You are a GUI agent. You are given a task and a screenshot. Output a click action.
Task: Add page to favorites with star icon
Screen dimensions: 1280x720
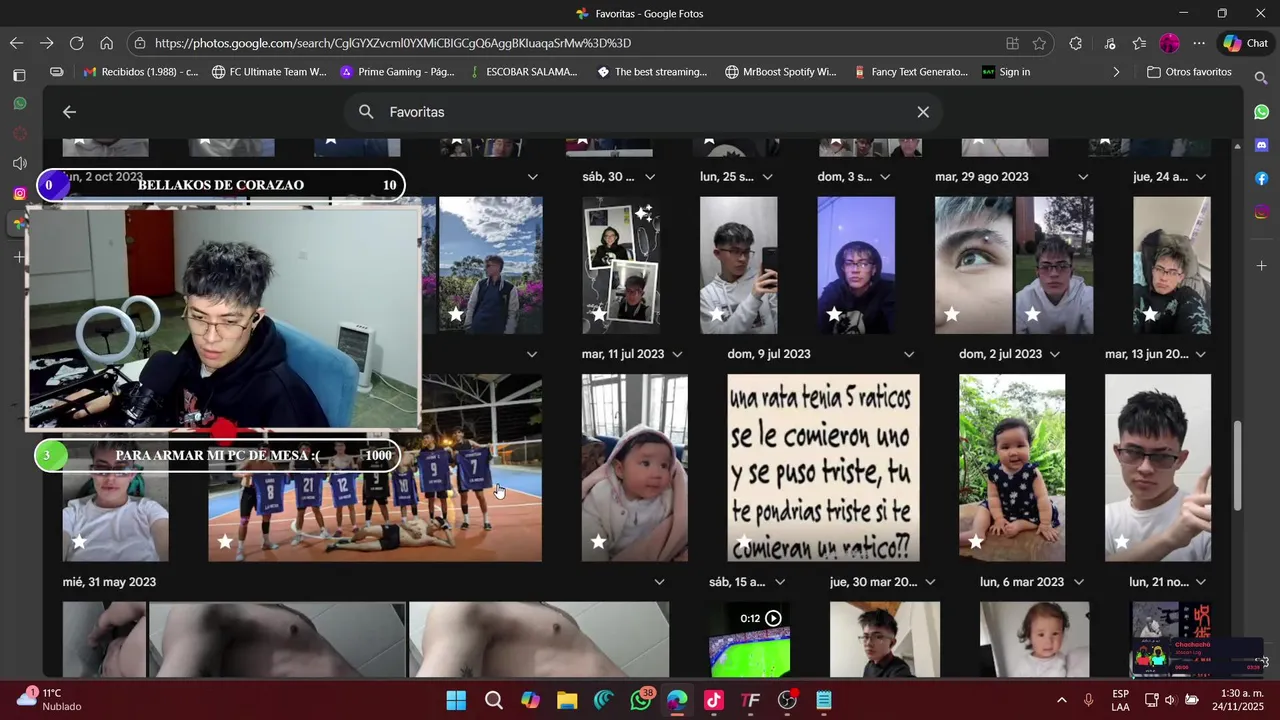[x=1039, y=43]
